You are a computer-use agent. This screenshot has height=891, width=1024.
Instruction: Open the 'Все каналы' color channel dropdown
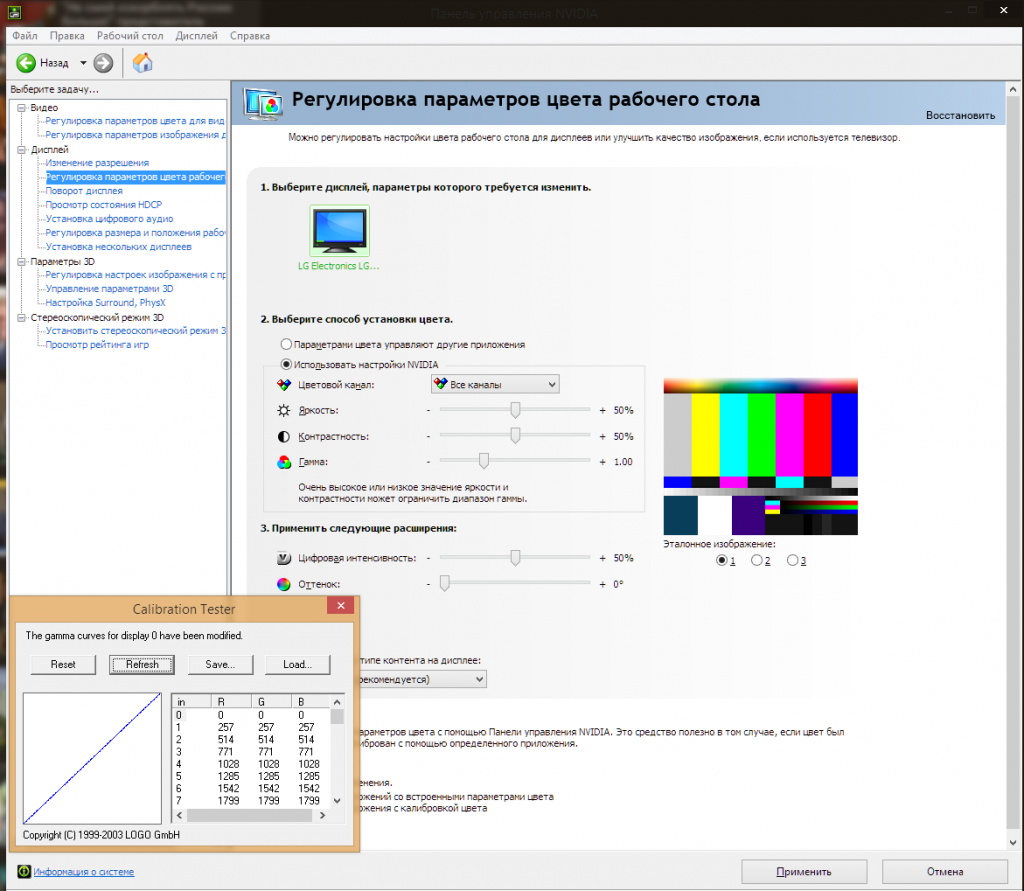point(494,384)
